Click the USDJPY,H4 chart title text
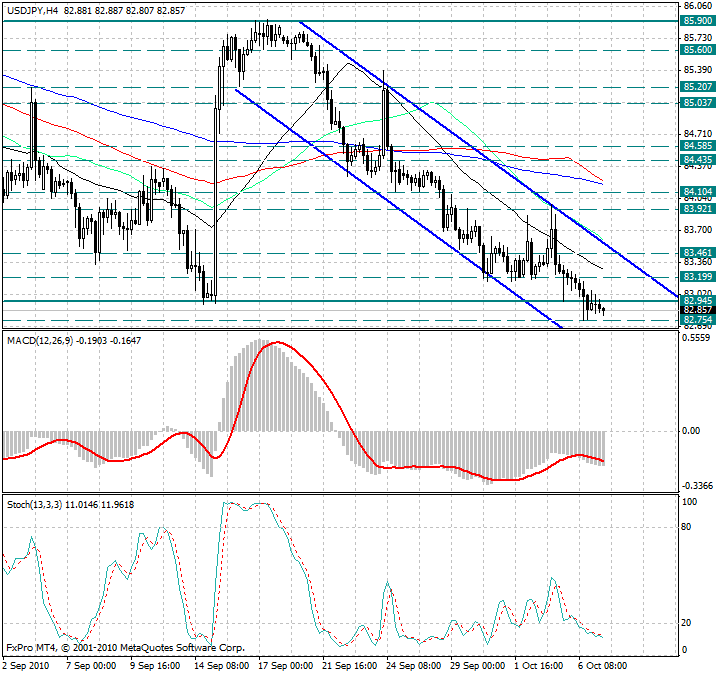 [31, 9]
